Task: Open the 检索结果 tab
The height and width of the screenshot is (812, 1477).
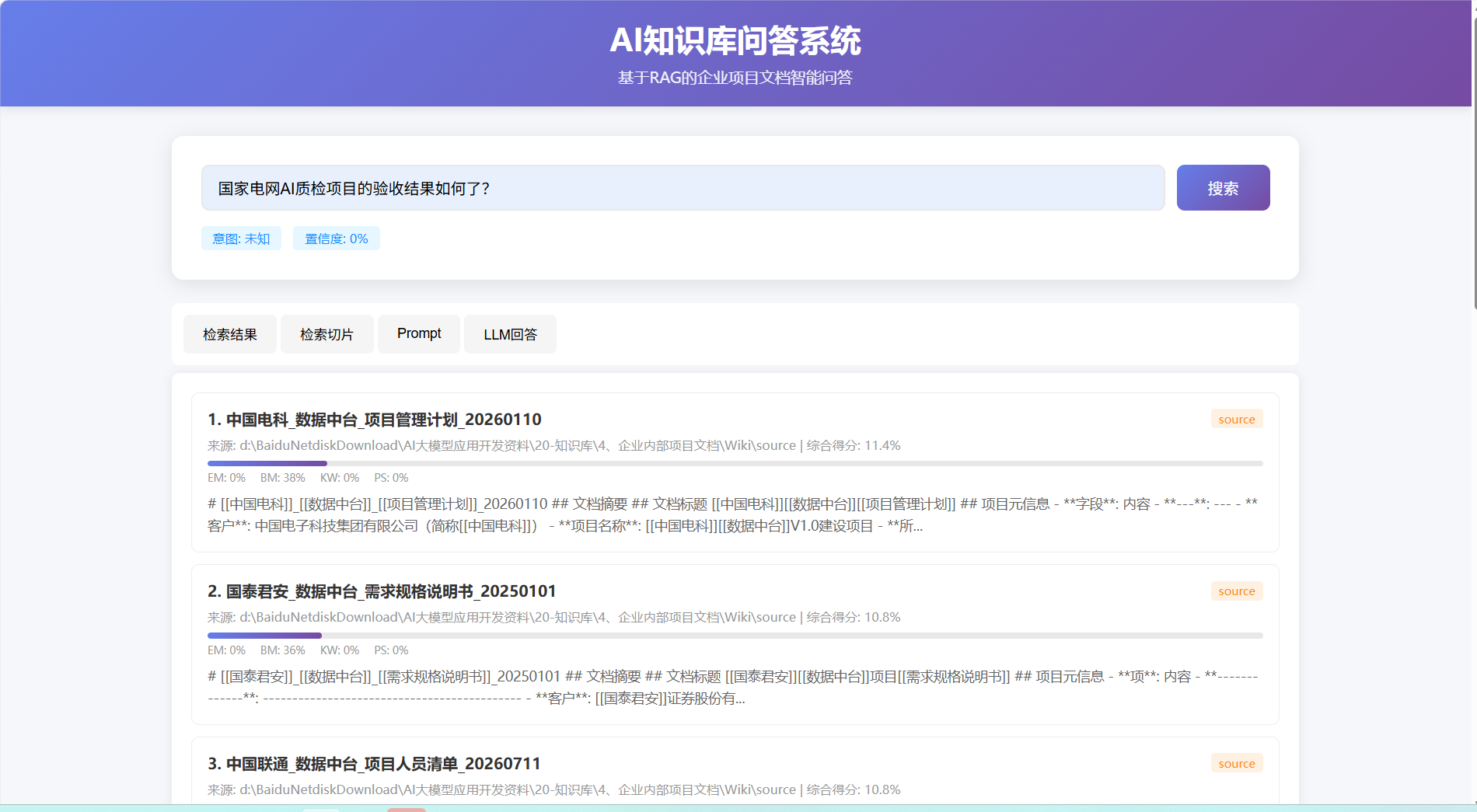Action: click(x=230, y=334)
